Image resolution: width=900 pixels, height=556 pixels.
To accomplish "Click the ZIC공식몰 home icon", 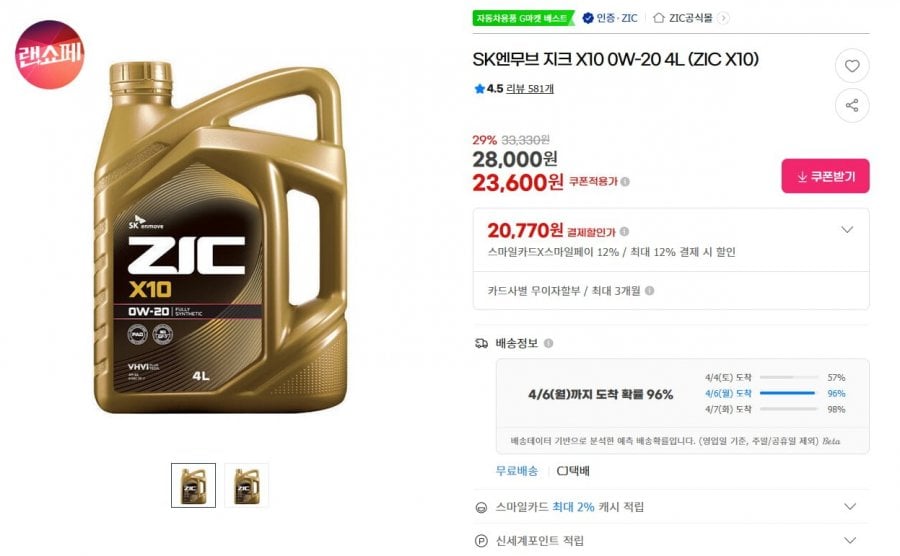I will (x=659, y=17).
